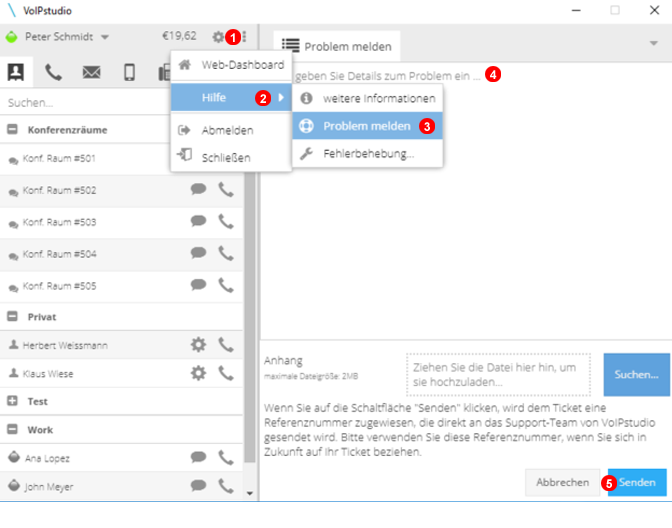Image resolution: width=672 pixels, height=528 pixels.
Task: Call Klaus Wiese using phone icon
Action: (x=227, y=373)
